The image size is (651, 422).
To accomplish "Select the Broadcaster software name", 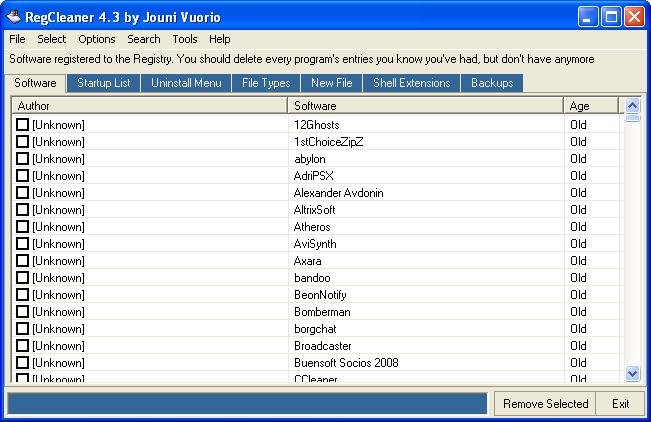I will pyautogui.click(x=323, y=346).
